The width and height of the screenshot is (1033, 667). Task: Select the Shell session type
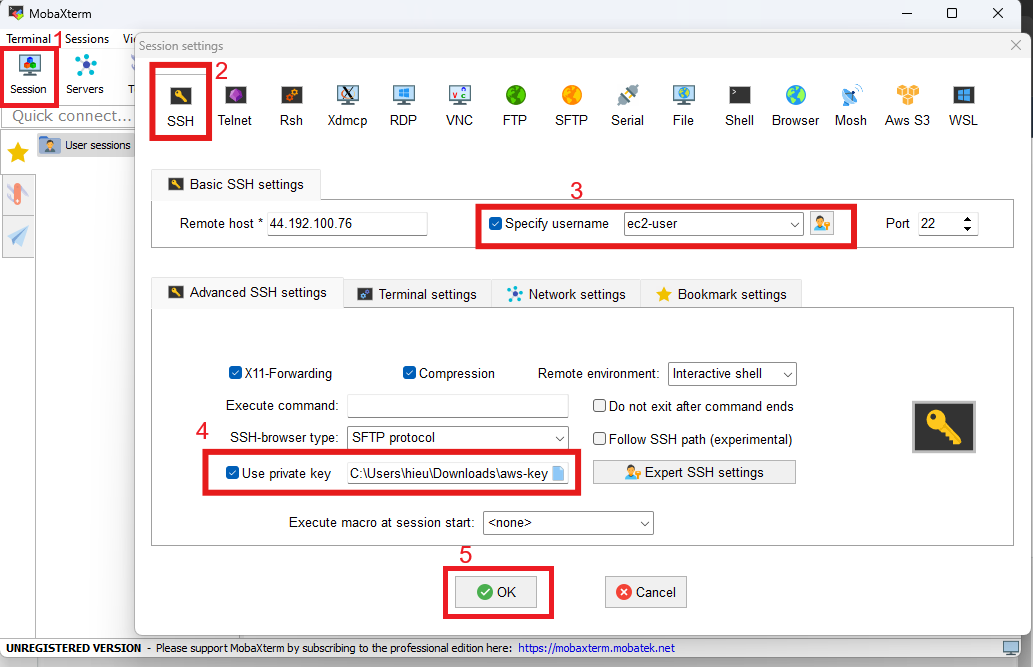click(739, 105)
